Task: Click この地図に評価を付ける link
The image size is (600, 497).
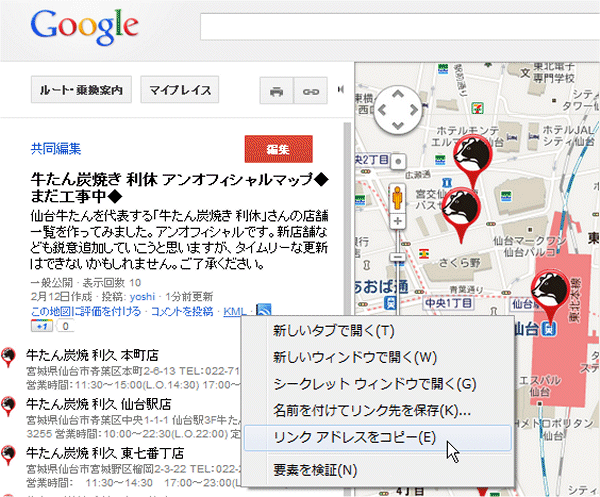Action: click(86, 311)
